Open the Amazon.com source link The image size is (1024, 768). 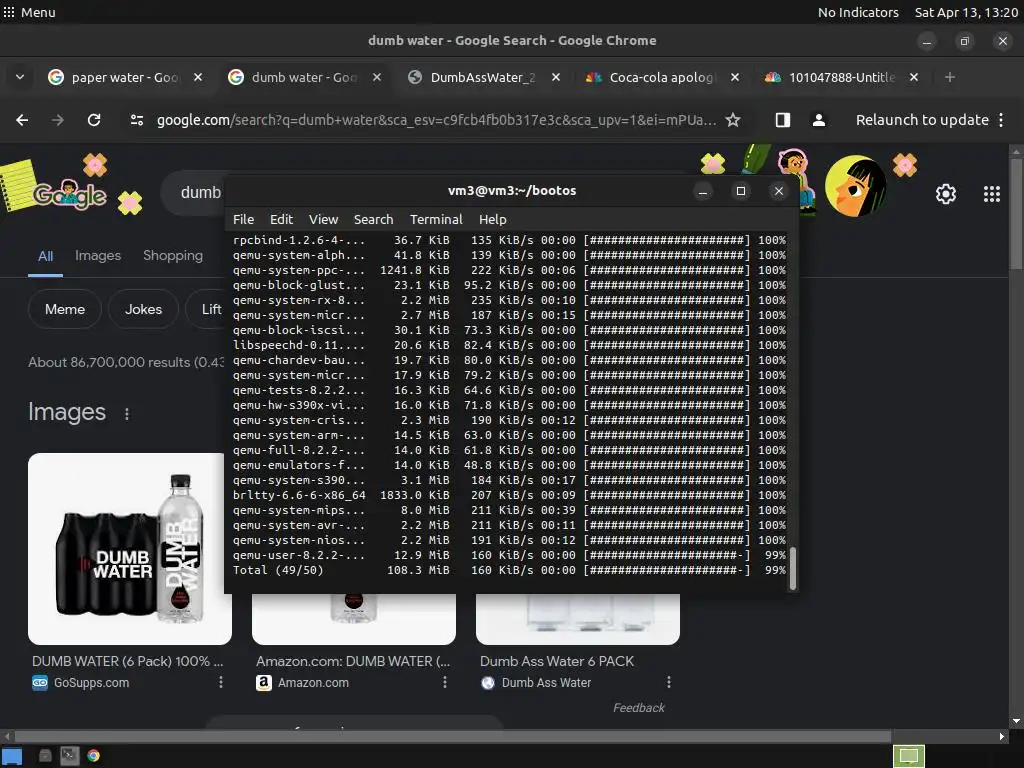point(313,682)
